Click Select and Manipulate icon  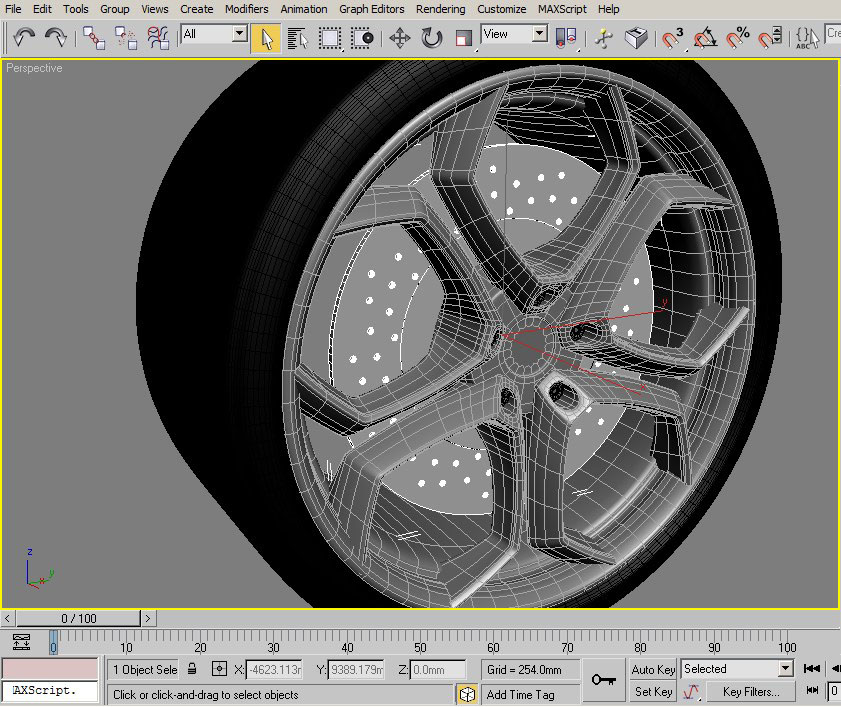coord(604,38)
